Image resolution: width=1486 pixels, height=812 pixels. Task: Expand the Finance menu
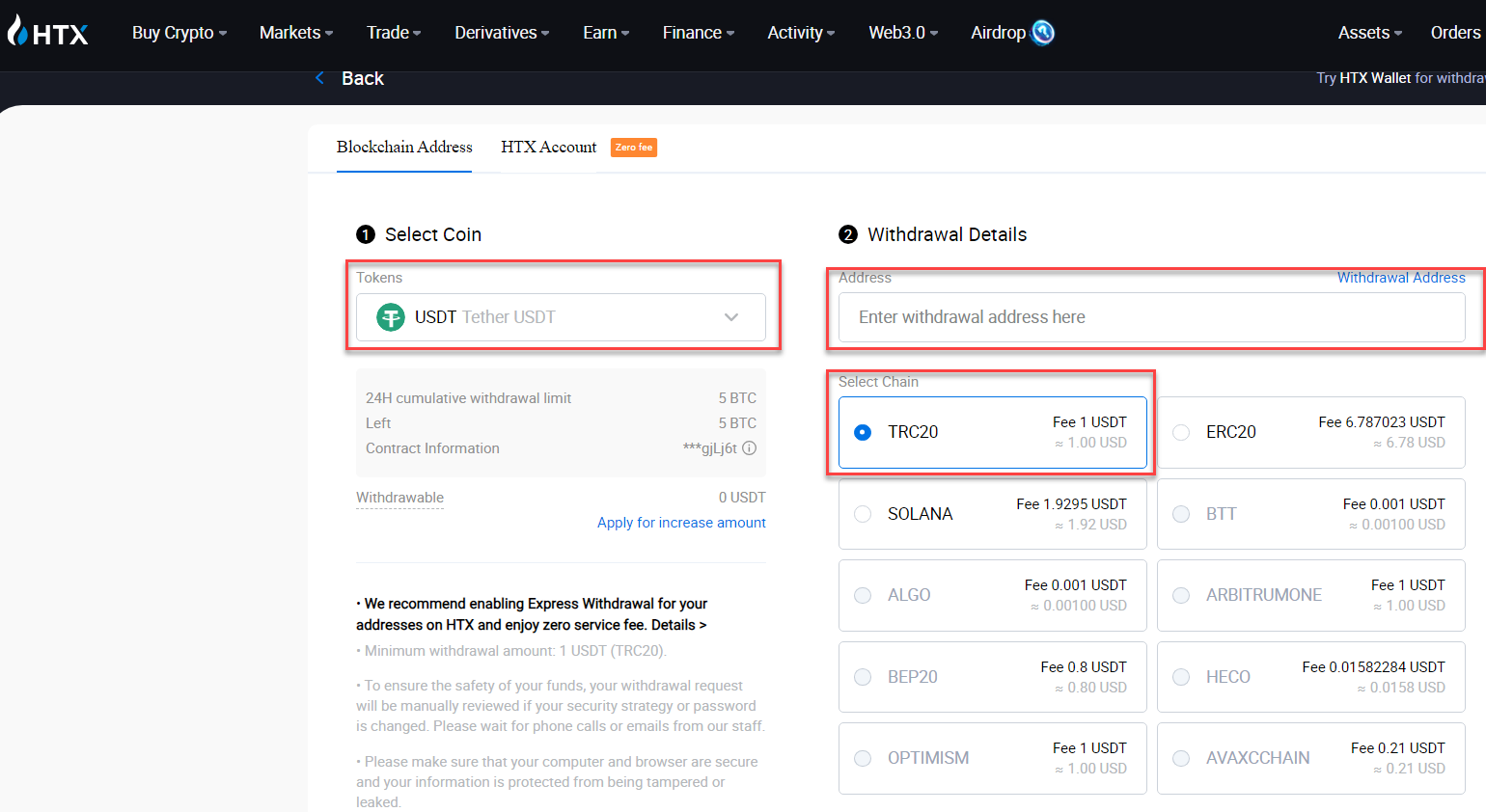[x=699, y=33]
